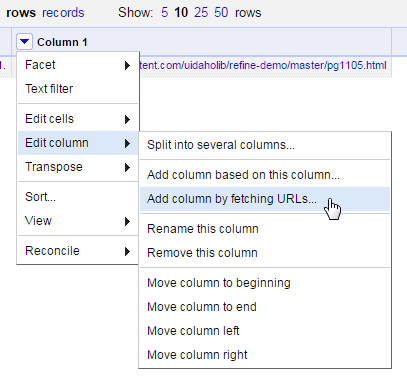Open the Column 1 dropdown arrow
The width and height of the screenshot is (407, 383).
pos(24,42)
